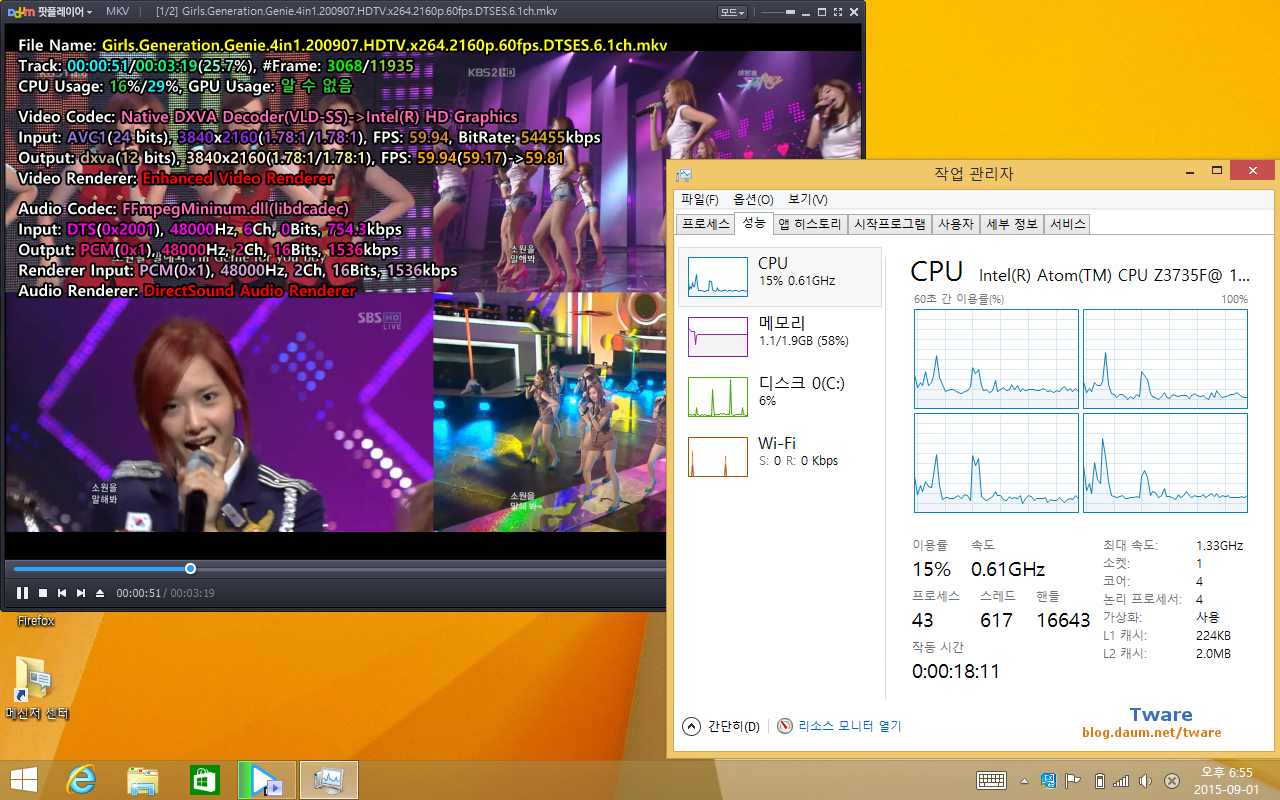Click the DirectSound Audio Renderer text
Viewport: 1280px width, 800px height.
250,290
